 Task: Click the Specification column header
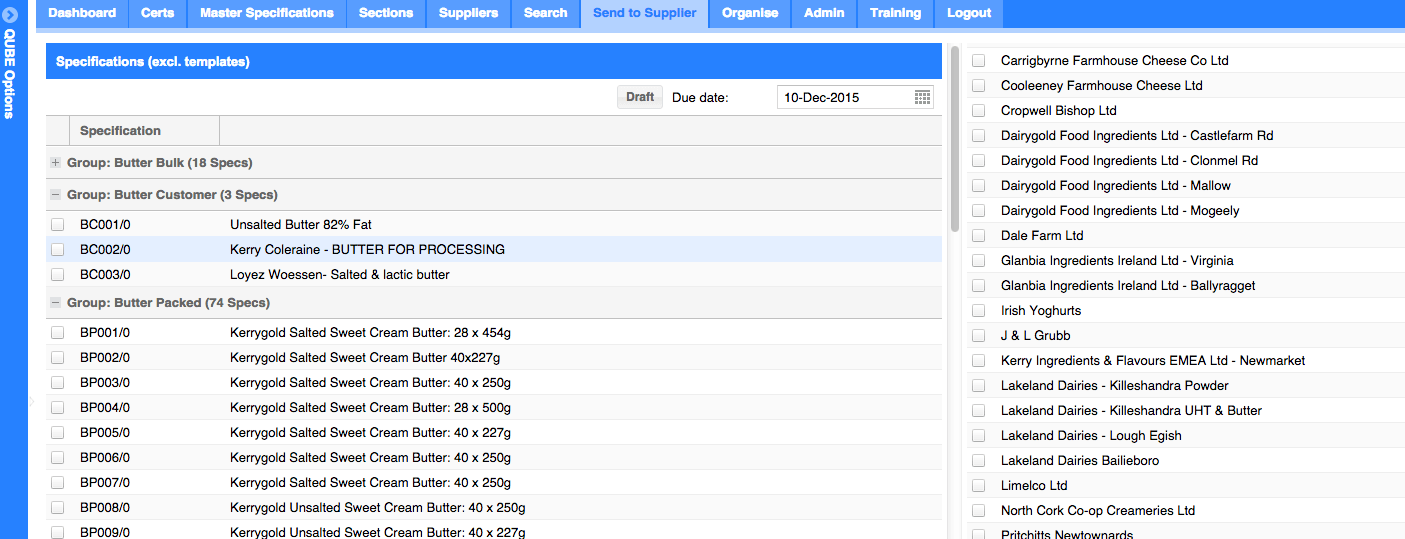point(144,131)
